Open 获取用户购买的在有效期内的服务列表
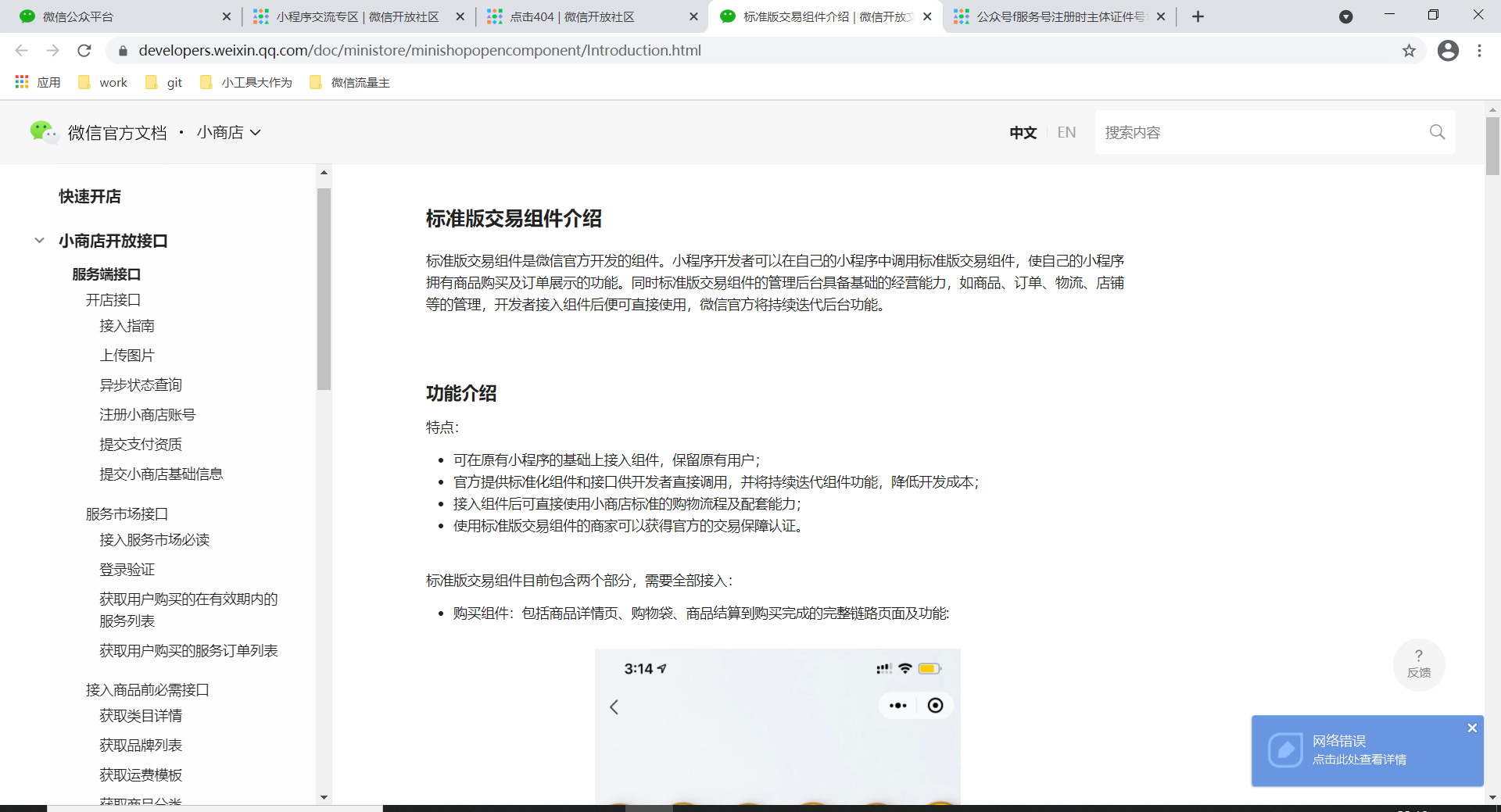This screenshot has width=1501, height=812. [188, 610]
